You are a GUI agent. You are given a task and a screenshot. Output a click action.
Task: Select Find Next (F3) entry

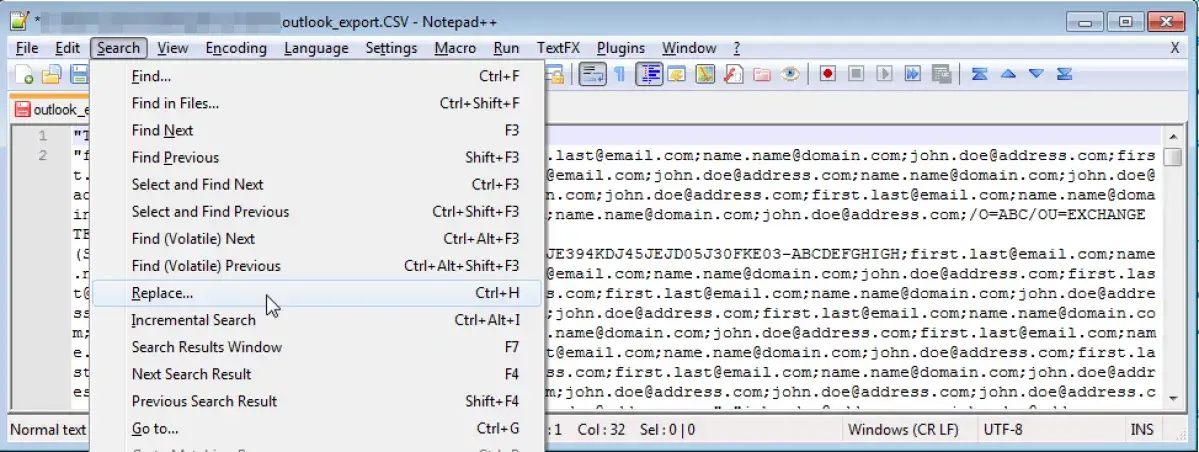click(x=317, y=131)
